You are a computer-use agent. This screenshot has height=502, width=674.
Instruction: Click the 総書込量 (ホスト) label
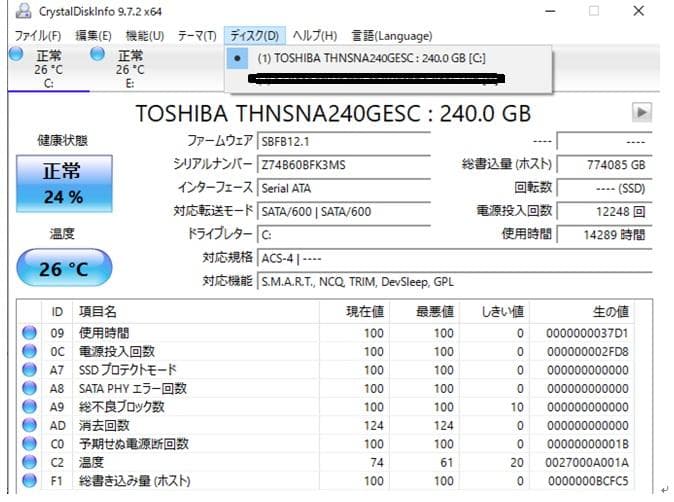tap(507, 164)
